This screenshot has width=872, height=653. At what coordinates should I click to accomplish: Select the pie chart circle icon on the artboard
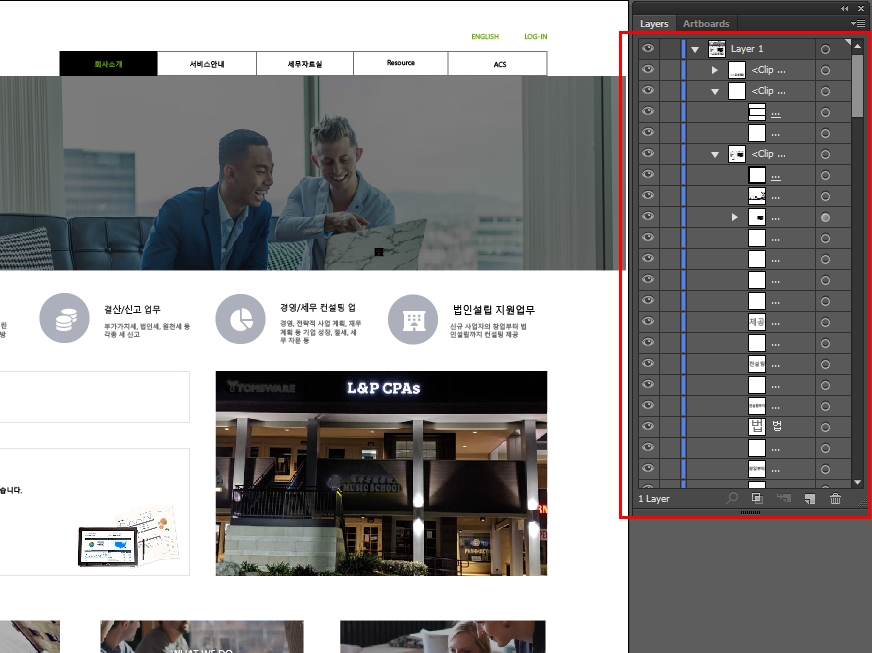pos(240,319)
